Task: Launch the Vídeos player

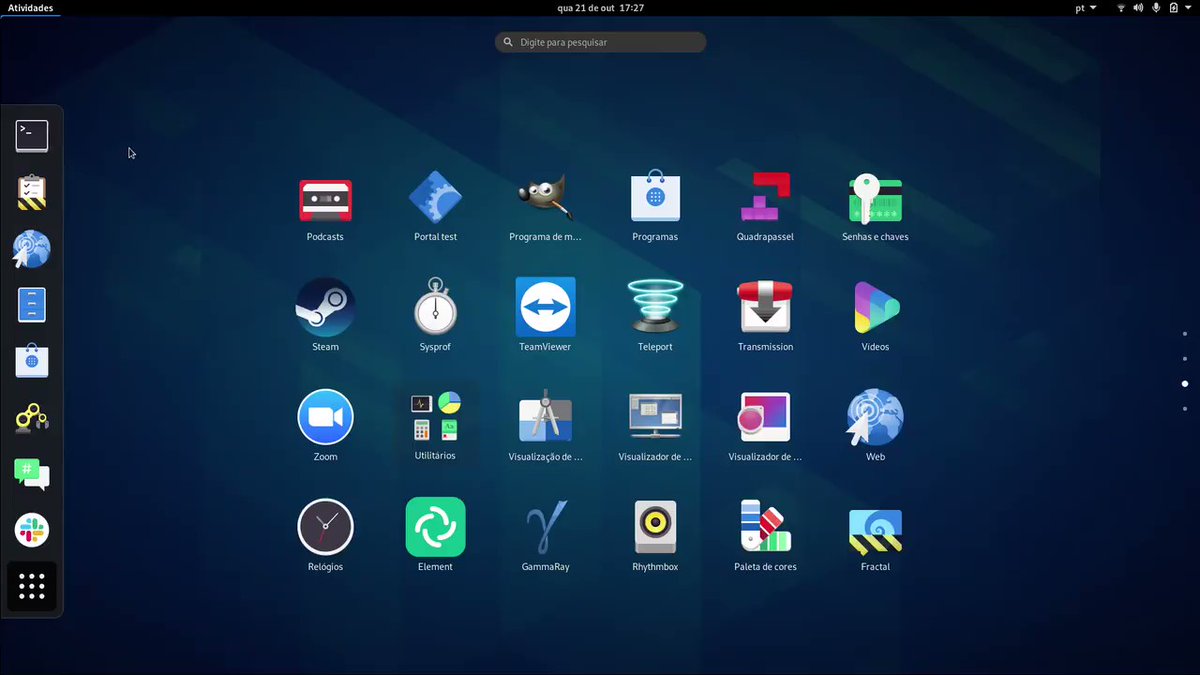Action: click(875, 317)
